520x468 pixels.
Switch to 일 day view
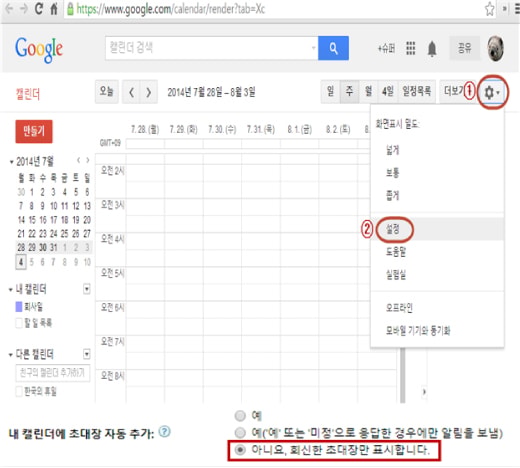(330, 92)
